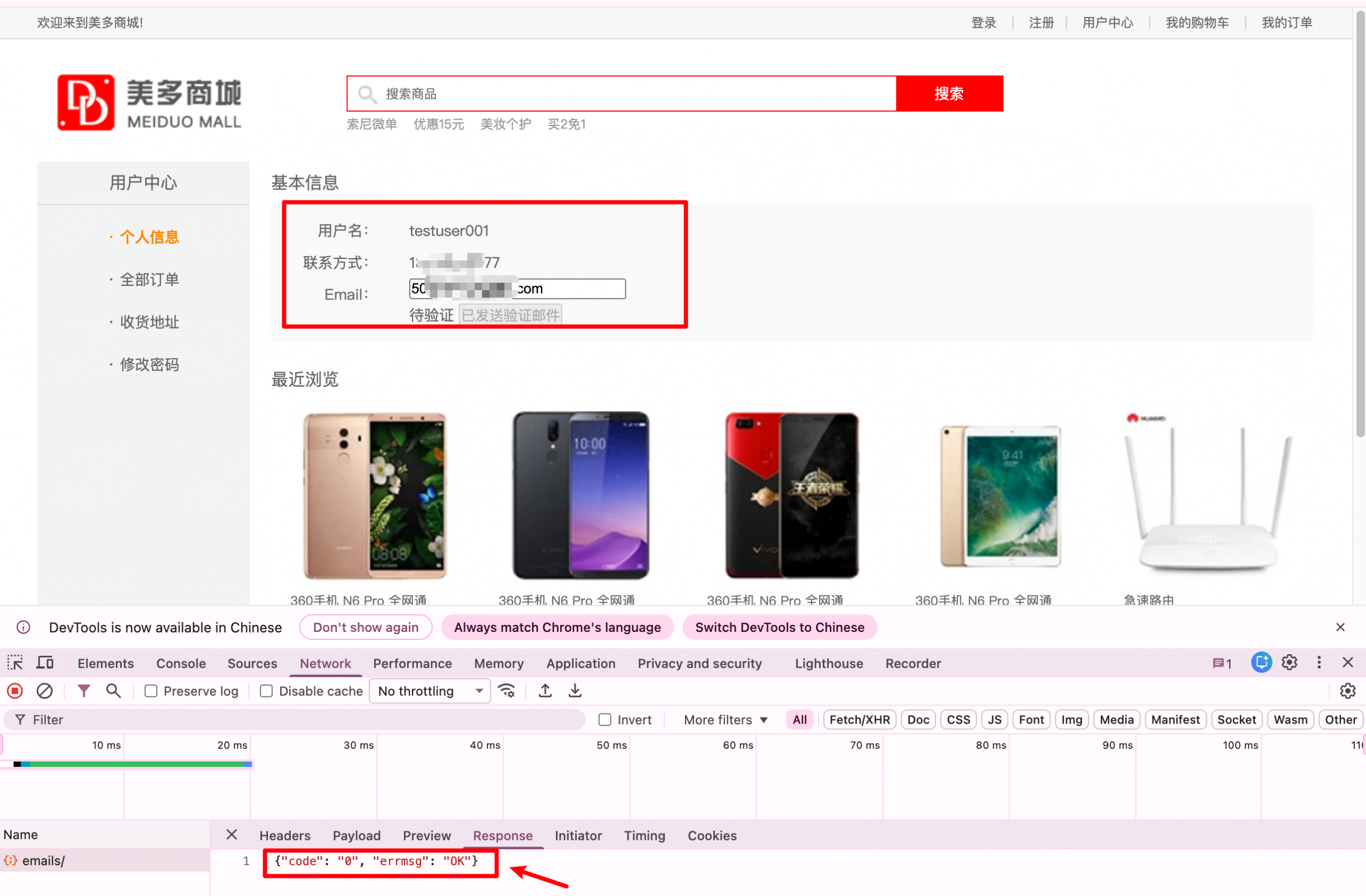Toggle the device toolbar icon
This screenshot has width=1366, height=896.
pyautogui.click(x=45, y=663)
